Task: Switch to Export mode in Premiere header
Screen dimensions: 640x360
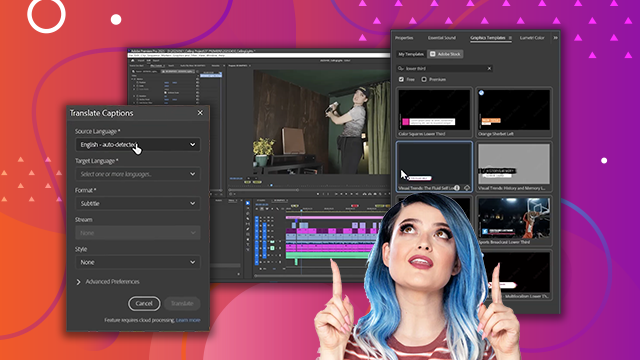Action: coord(156,60)
